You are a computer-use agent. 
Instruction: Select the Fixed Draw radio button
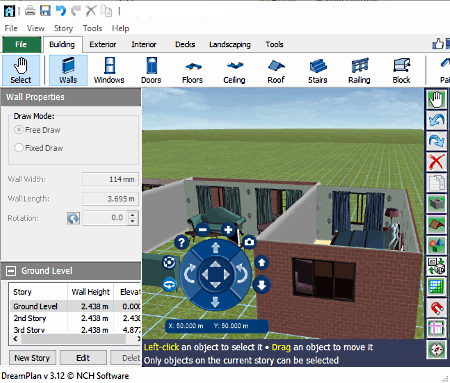19,148
